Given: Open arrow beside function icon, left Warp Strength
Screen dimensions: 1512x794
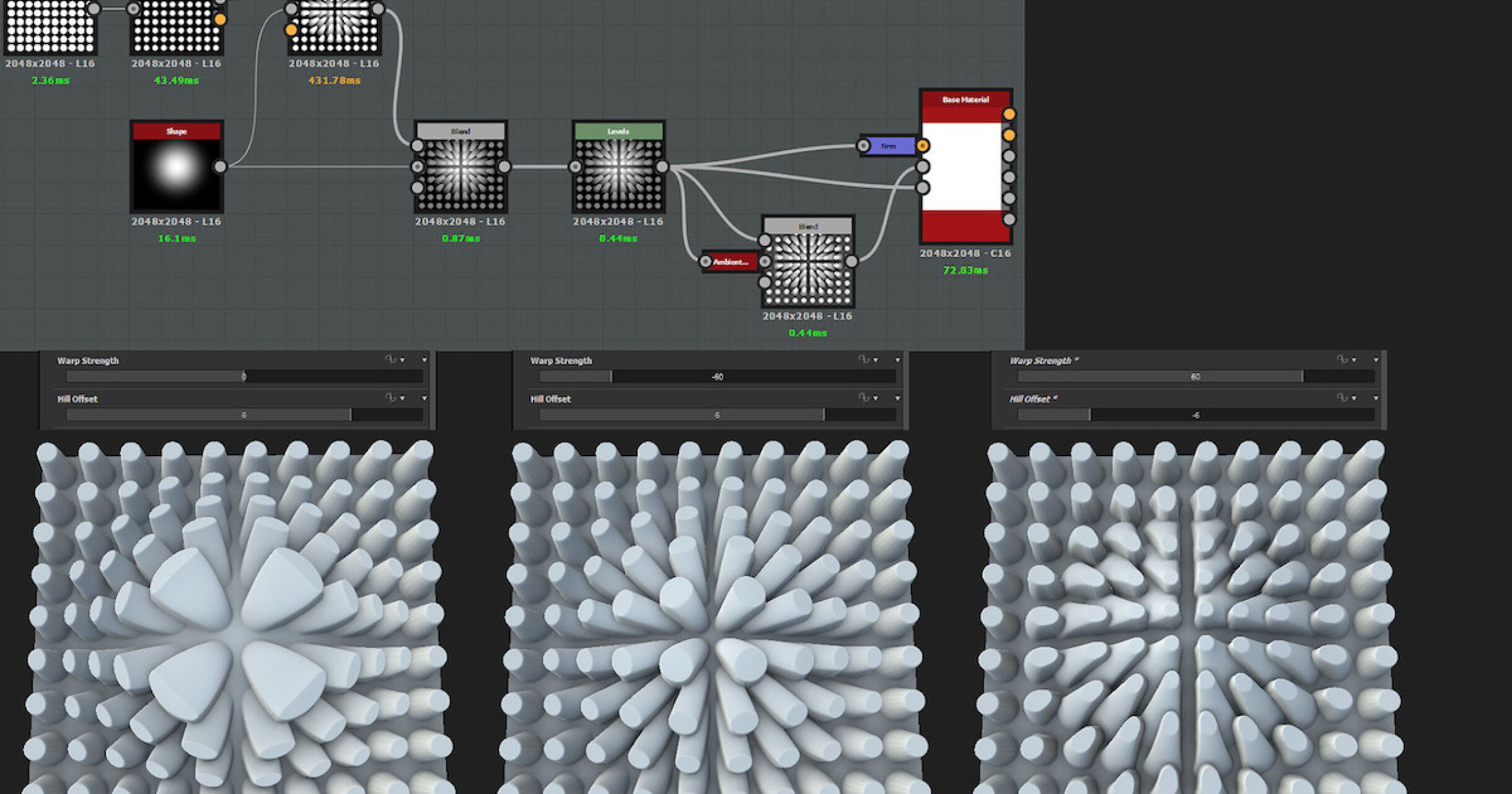Looking at the screenshot, I should pos(402,360).
